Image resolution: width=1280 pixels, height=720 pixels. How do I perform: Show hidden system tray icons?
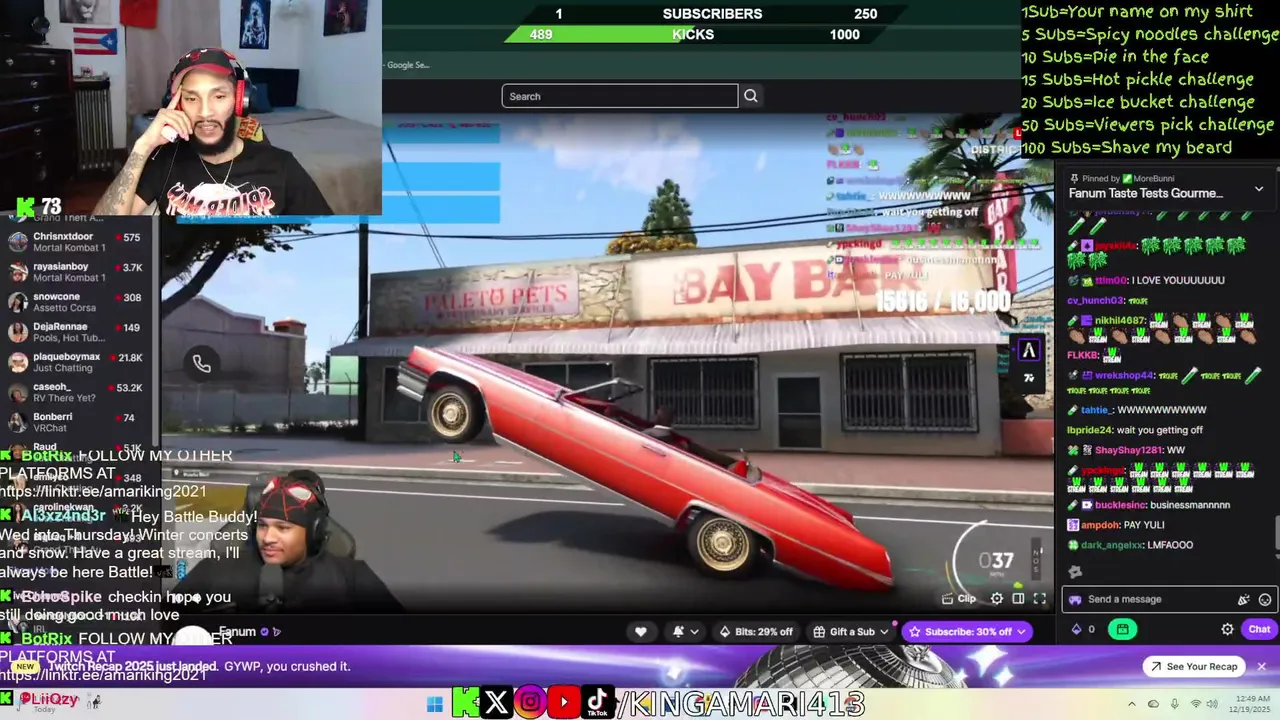1132,704
